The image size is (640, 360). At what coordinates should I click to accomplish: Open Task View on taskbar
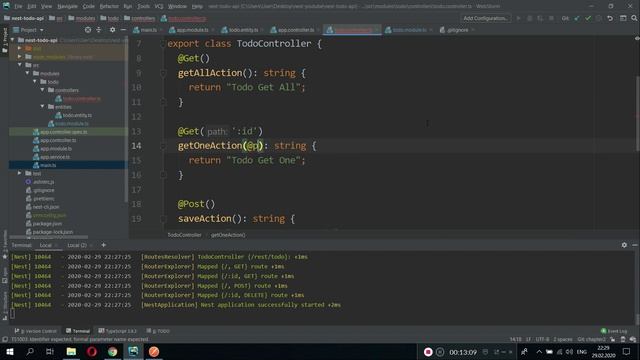pyautogui.click(x=50, y=351)
